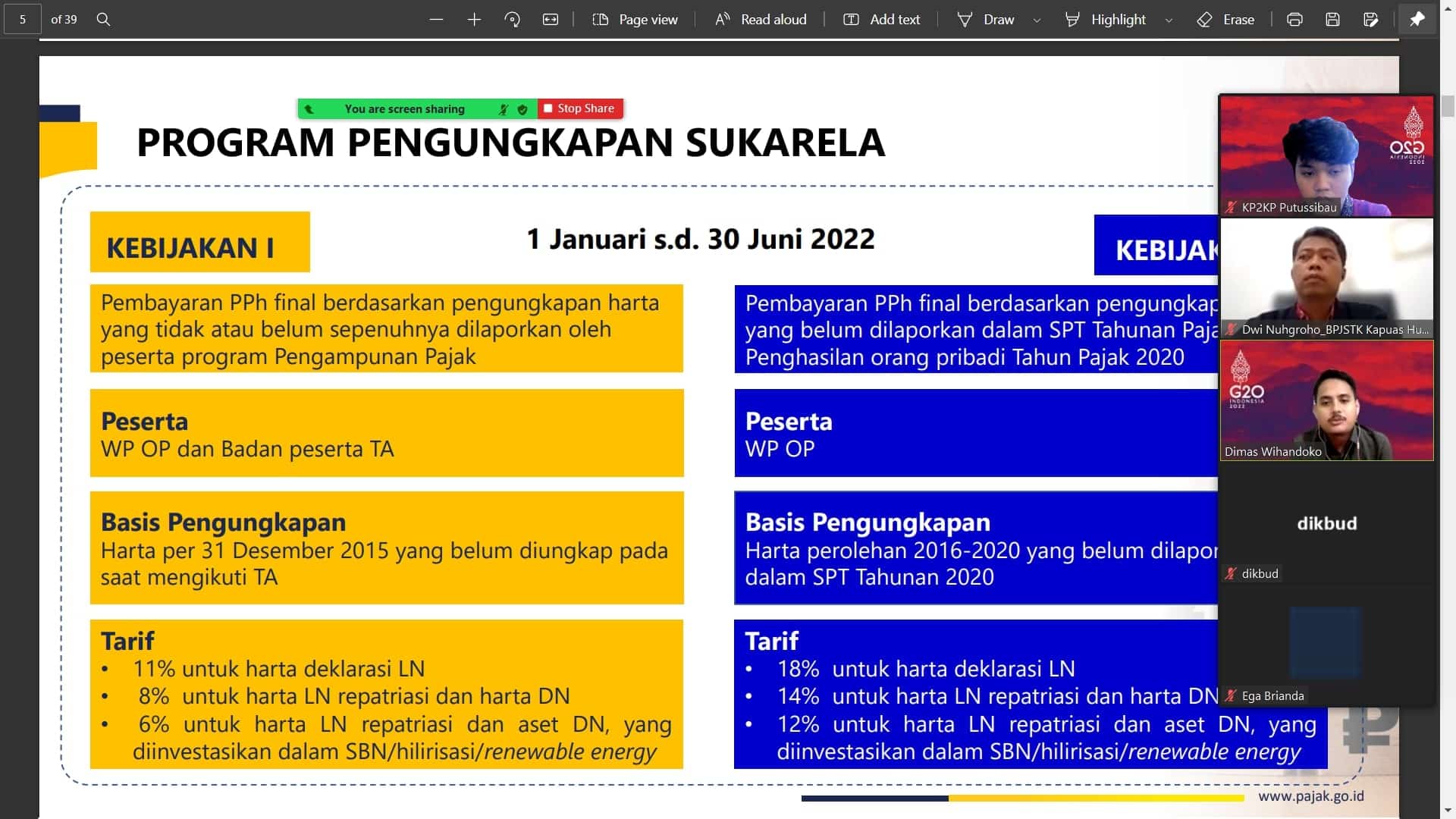
Task: Rotate the page using rotate icon
Action: 513,20
